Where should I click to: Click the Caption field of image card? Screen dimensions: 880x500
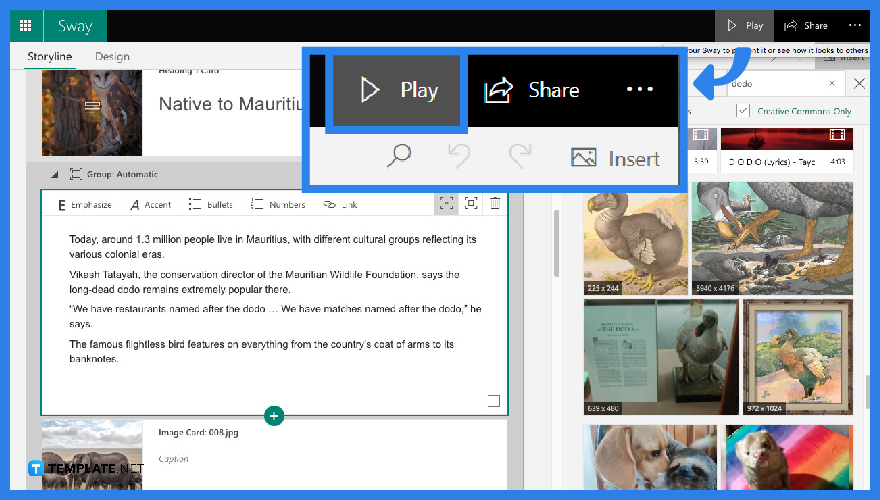pyautogui.click(x=173, y=459)
